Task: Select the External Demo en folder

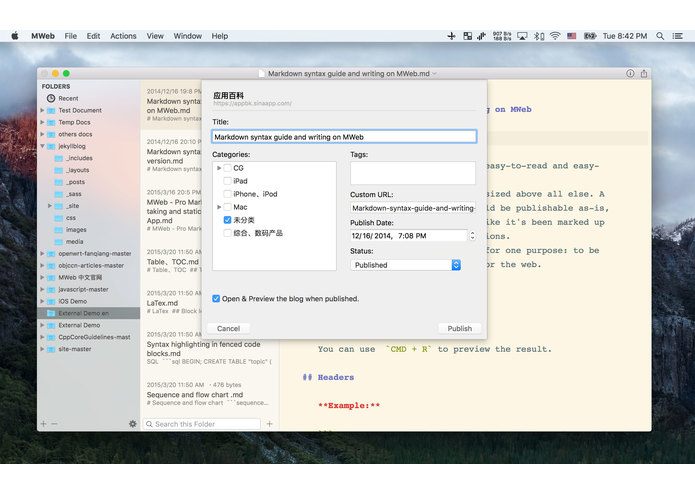Action: click(89, 313)
